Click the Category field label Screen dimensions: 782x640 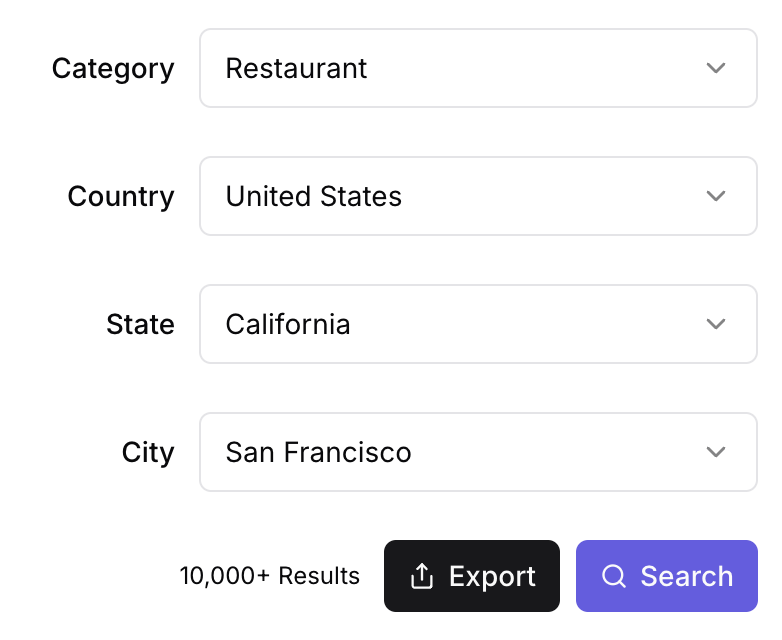point(113,68)
